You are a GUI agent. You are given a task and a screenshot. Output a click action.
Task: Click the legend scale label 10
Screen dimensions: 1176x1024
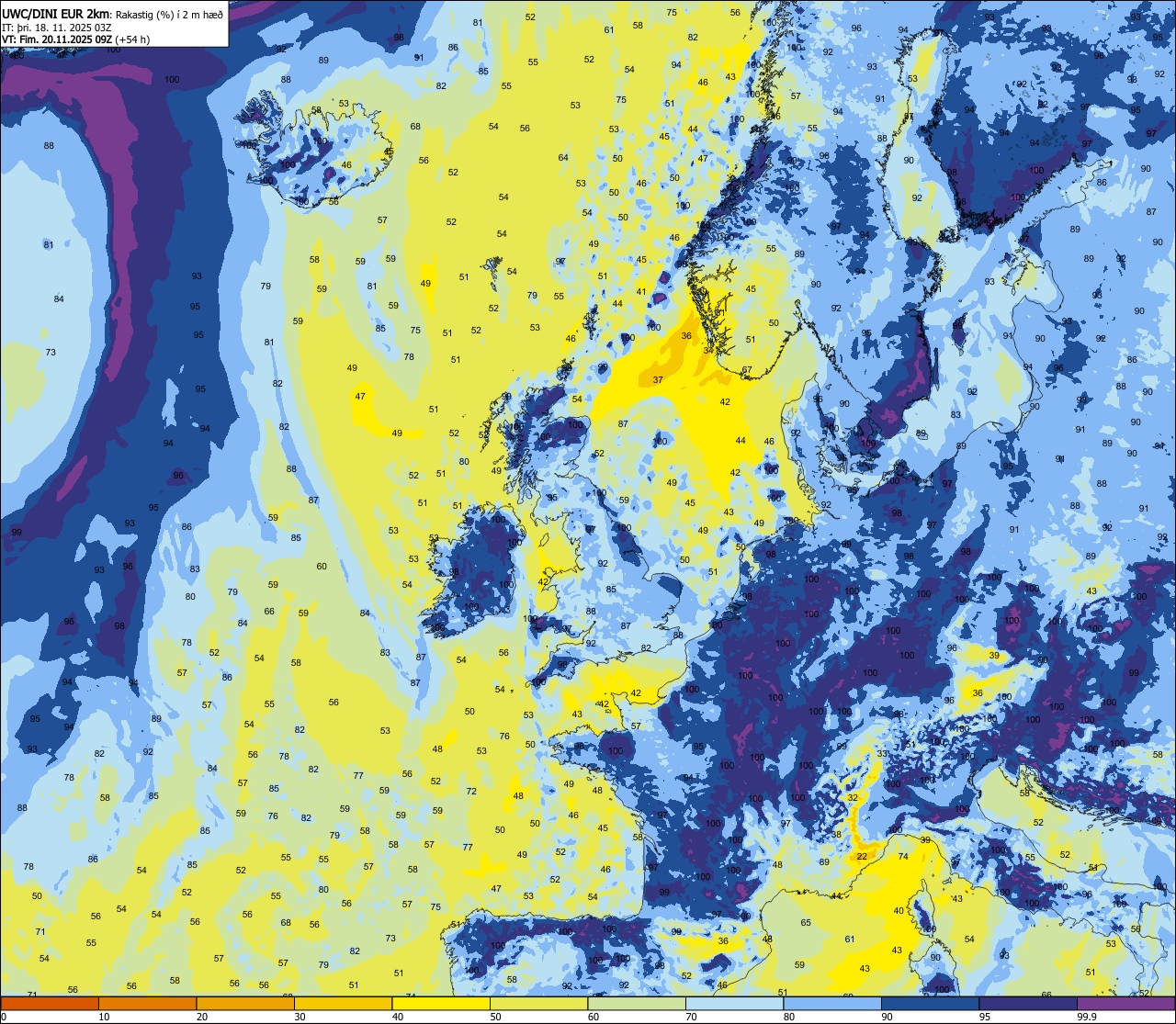[x=104, y=1017]
